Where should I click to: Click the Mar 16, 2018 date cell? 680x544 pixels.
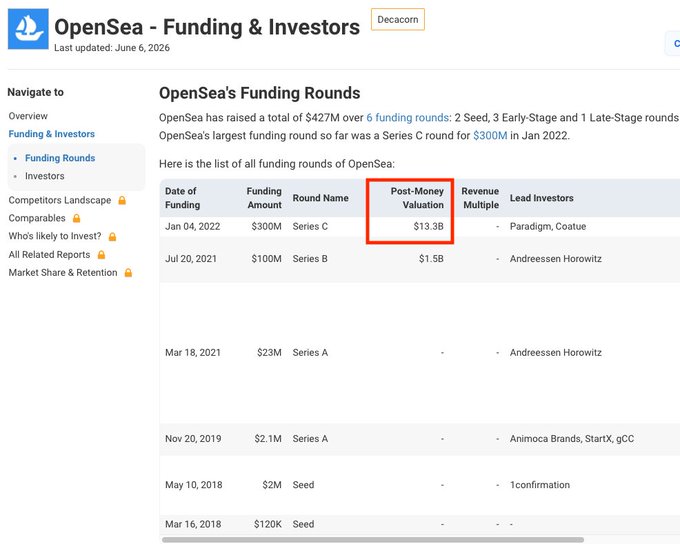point(193,524)
